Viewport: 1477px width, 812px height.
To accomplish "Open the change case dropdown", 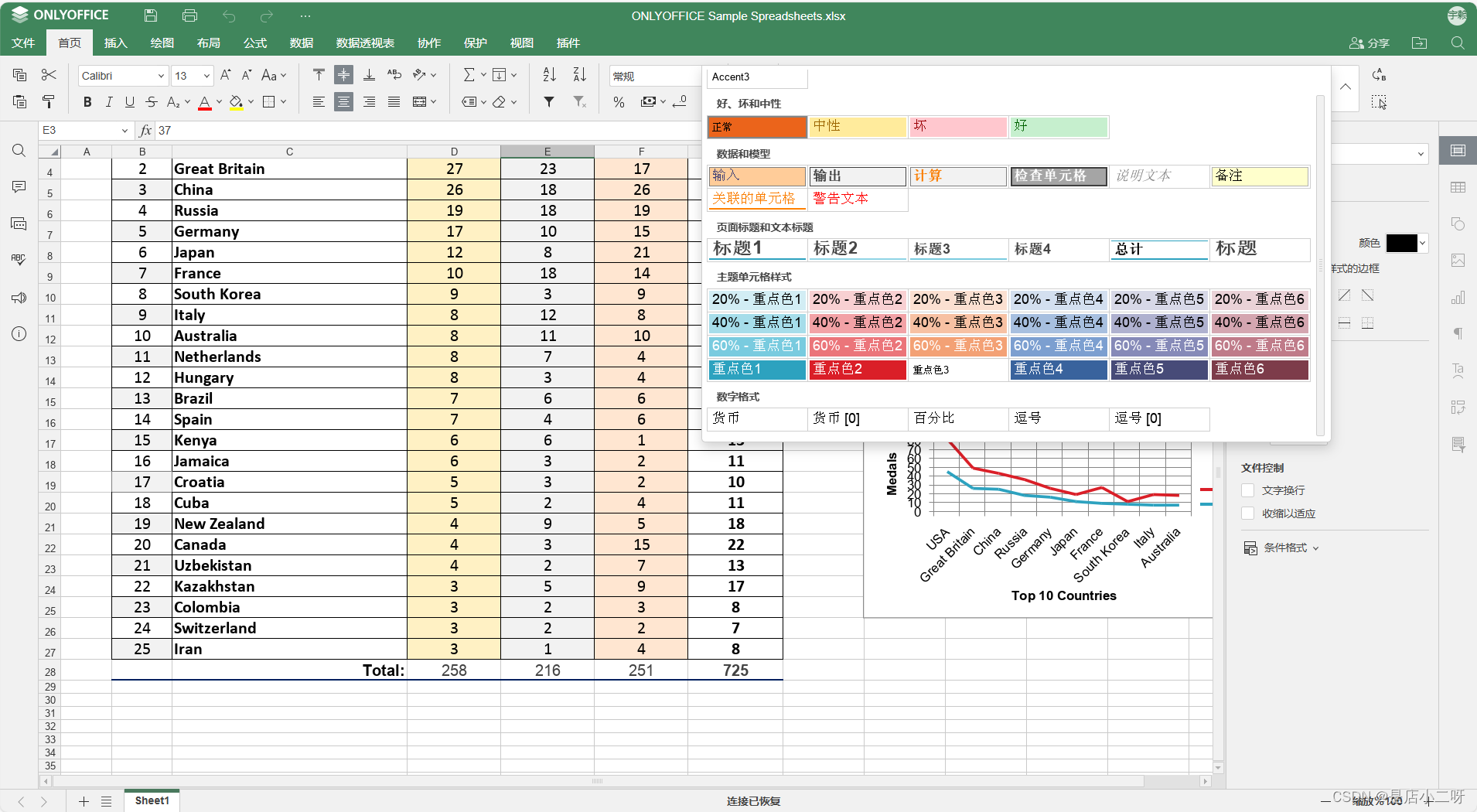I will (274, 75).
